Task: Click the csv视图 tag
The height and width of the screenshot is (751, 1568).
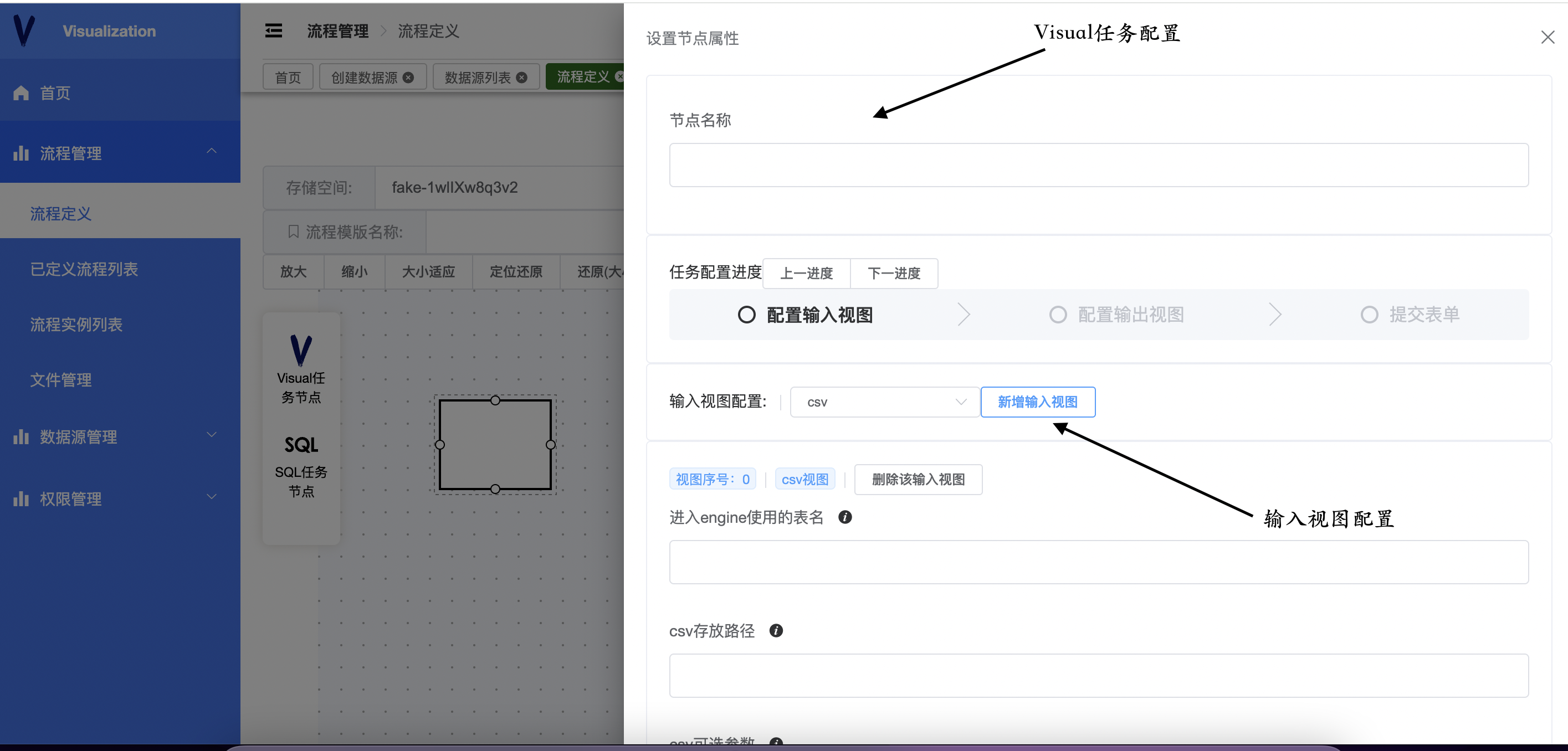Action: [805, 480]
